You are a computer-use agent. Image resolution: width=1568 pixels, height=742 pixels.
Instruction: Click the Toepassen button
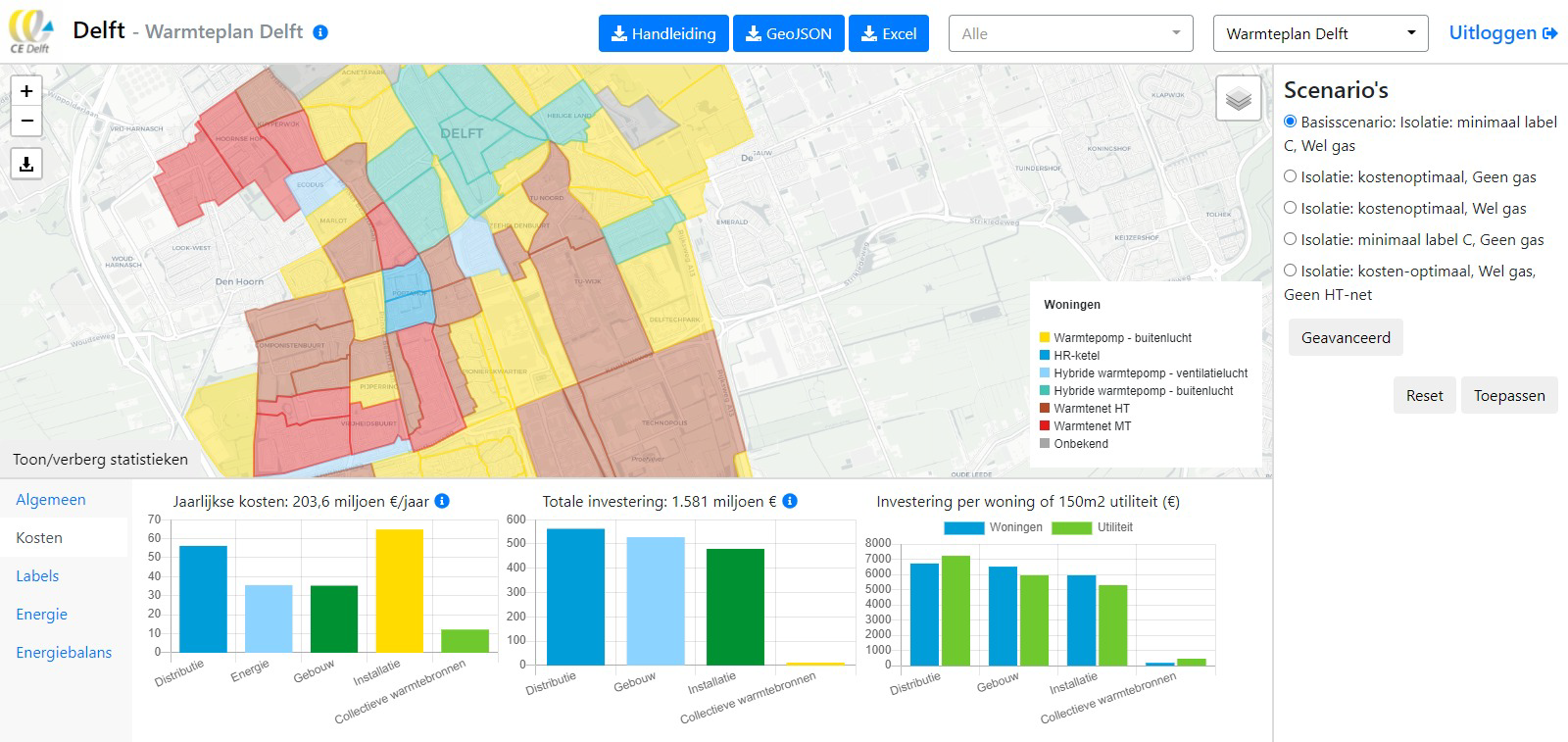pyautogui.click(x=1508, y=395)
